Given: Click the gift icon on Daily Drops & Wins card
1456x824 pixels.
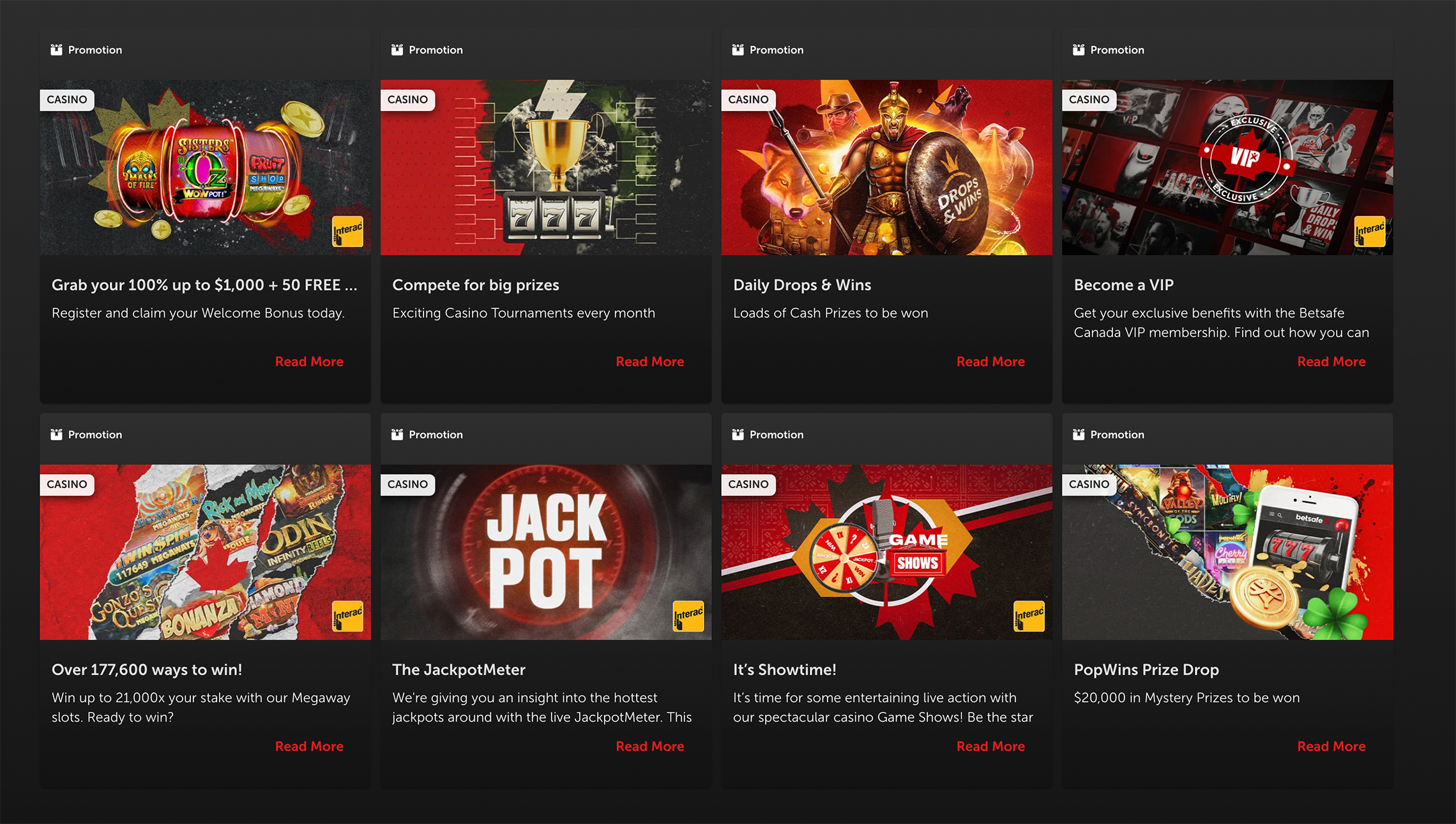Looking at the screenshot, I should pos(738,50).
